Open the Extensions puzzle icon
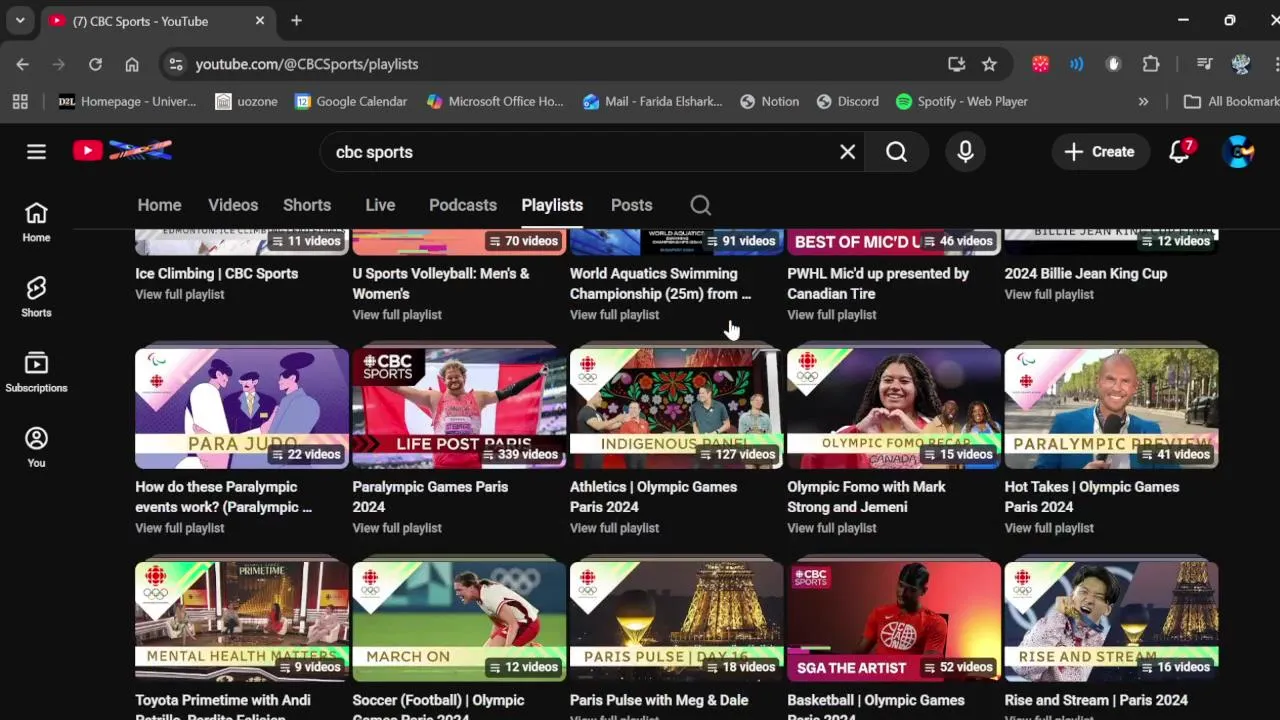This screenshot has width=1280, height=720. 1151,64
